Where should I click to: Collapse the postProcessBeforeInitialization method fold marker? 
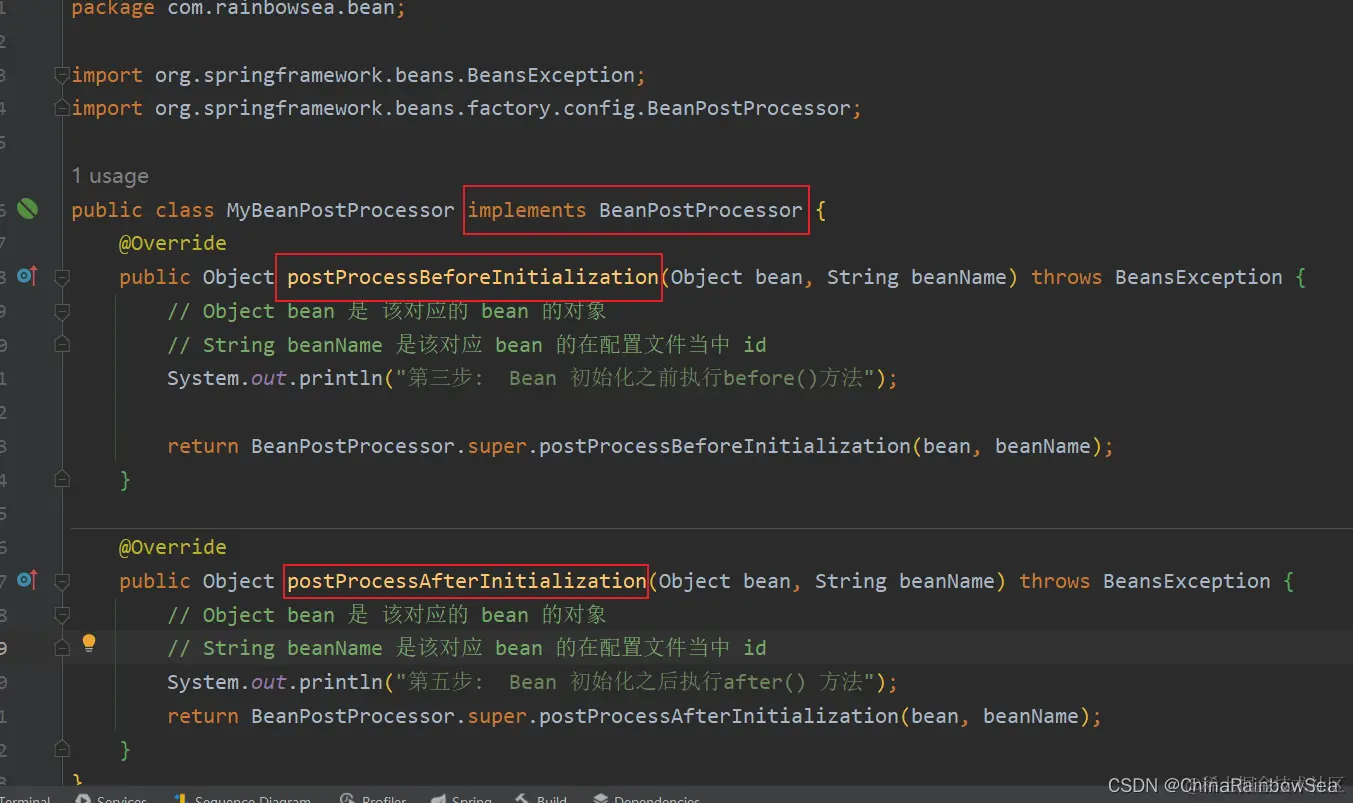pos(62,277)
